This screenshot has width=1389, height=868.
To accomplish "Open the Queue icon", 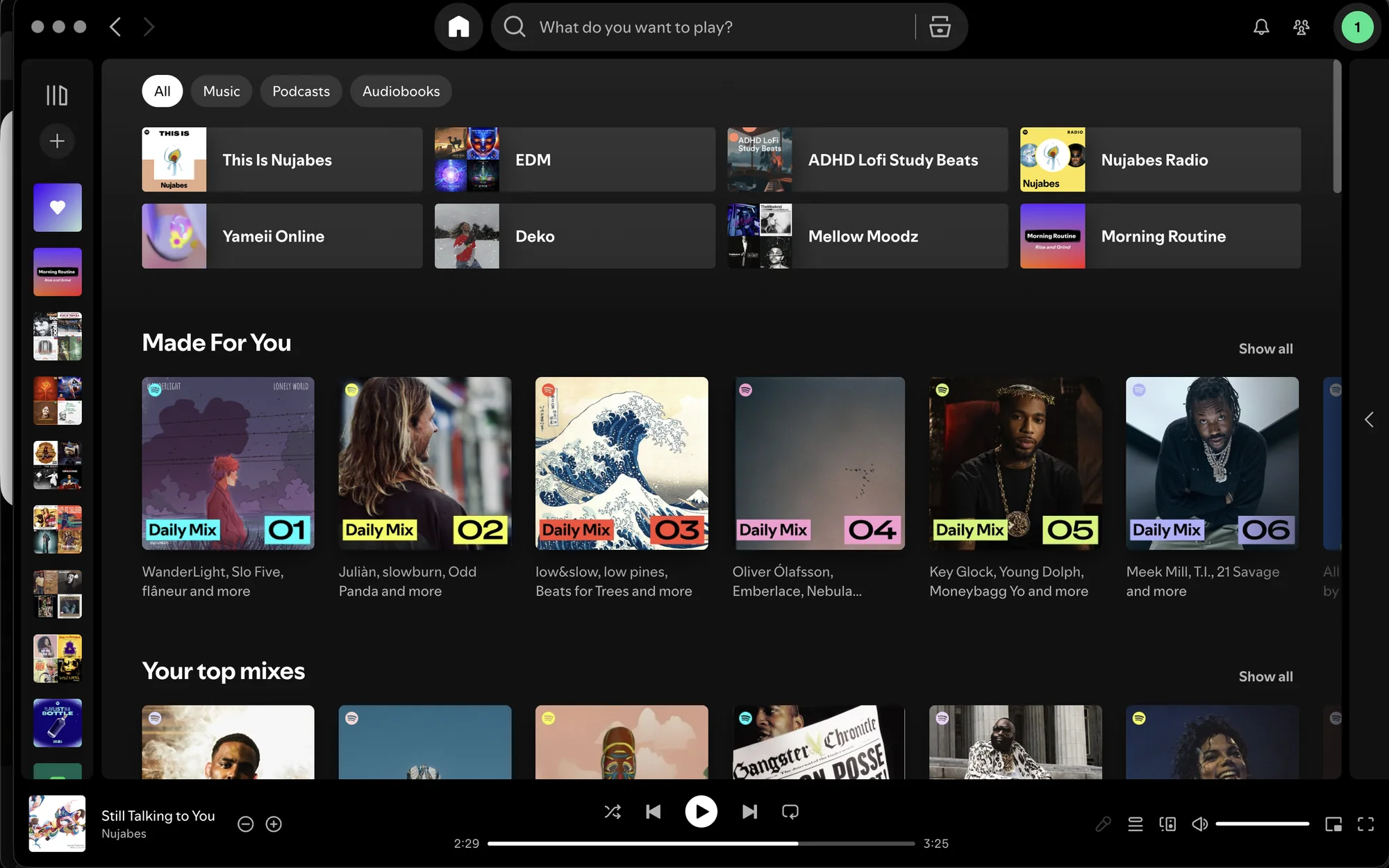I will (x=1136, y=824).
